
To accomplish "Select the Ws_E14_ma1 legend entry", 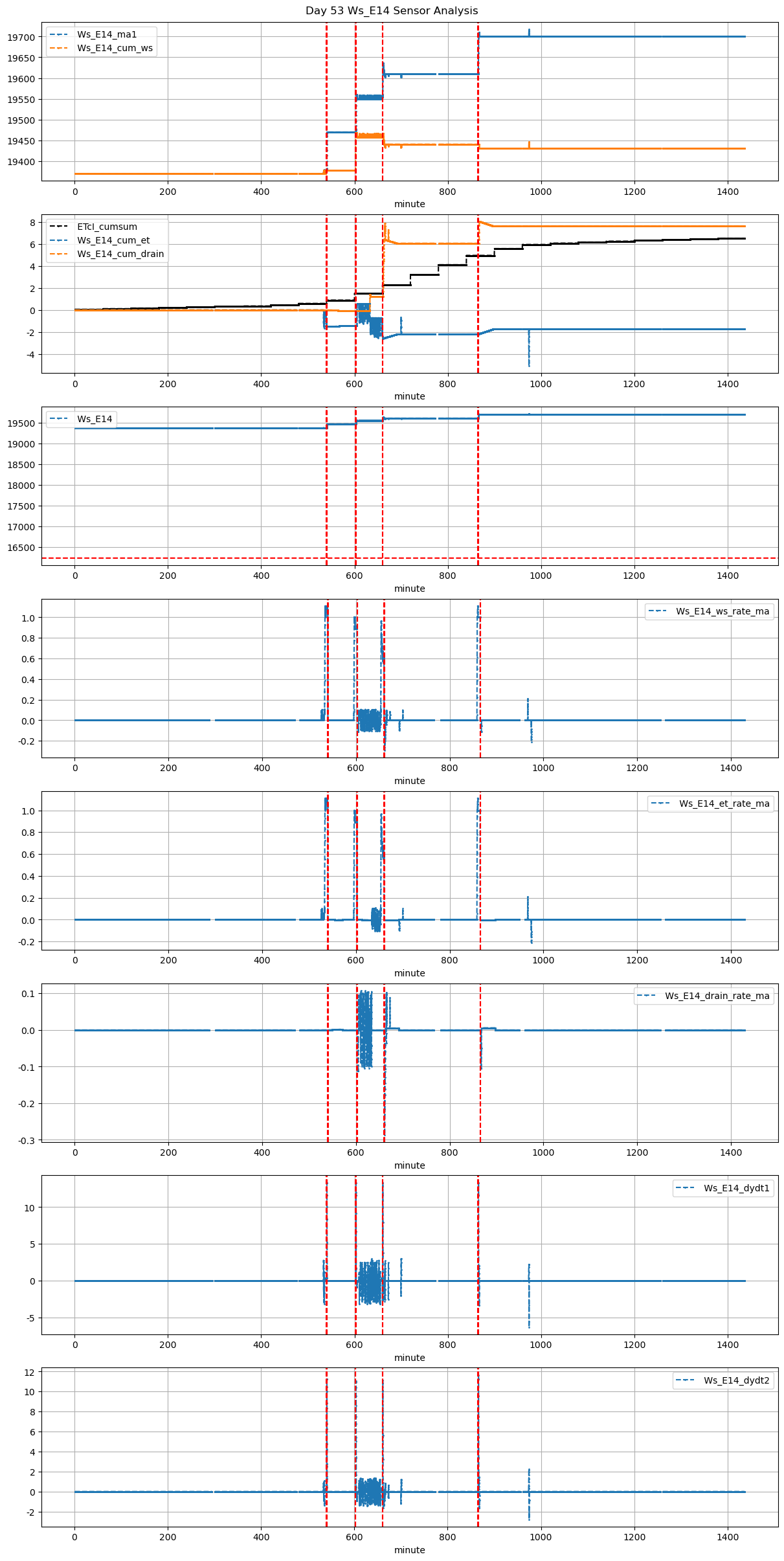I will [x=107, y=34].
